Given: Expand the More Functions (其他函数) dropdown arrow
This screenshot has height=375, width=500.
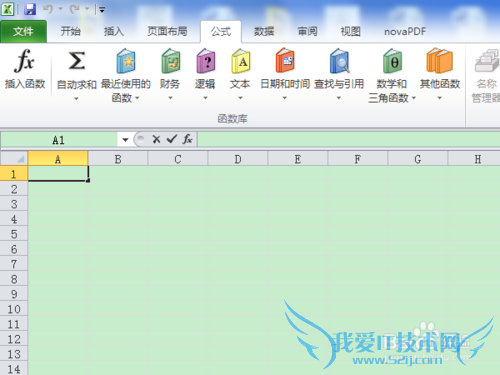Looking at the screenshot, I should tap(440, 98).
